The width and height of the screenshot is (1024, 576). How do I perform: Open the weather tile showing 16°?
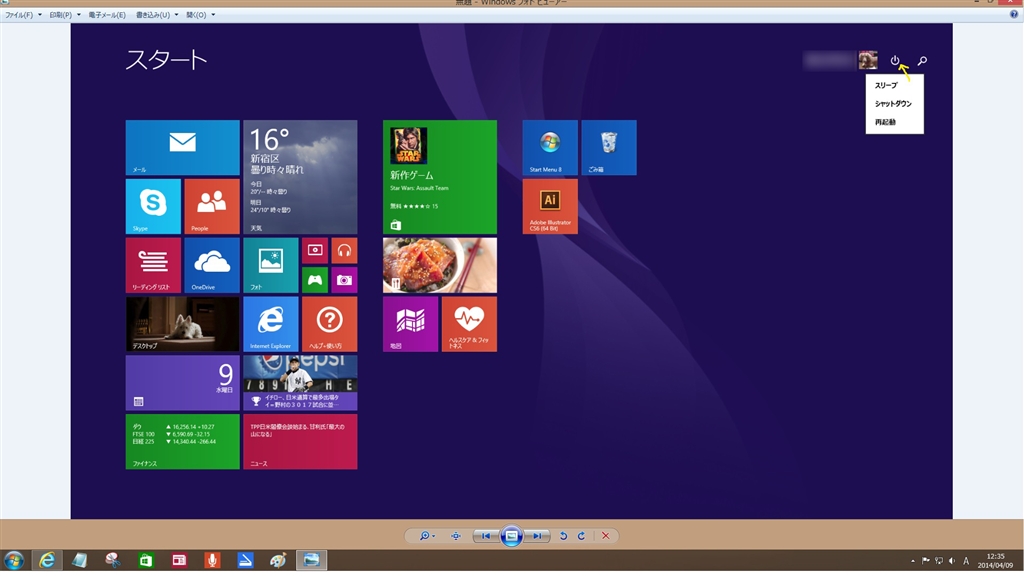[300, 177]
